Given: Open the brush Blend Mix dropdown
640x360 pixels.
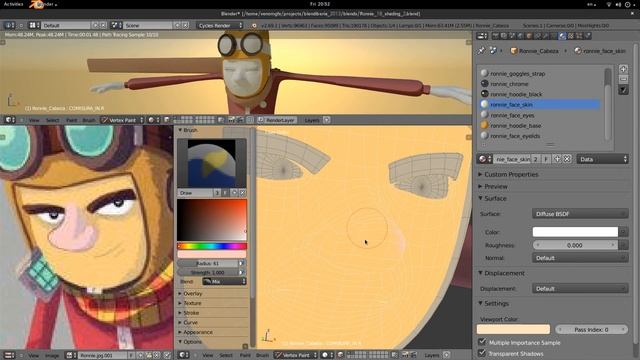Looking at the screenshot, I should 224,281.
